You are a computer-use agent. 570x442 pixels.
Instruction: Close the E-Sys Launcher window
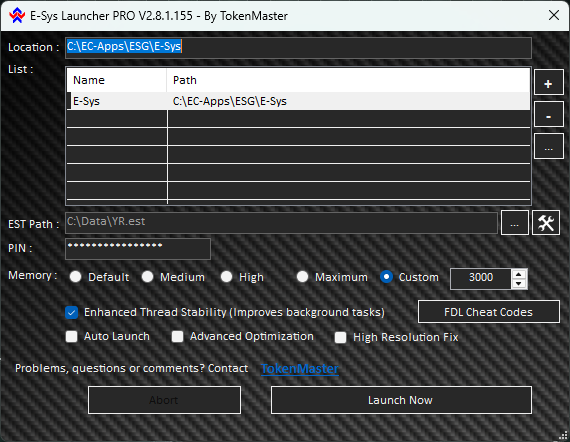[554, 15]
